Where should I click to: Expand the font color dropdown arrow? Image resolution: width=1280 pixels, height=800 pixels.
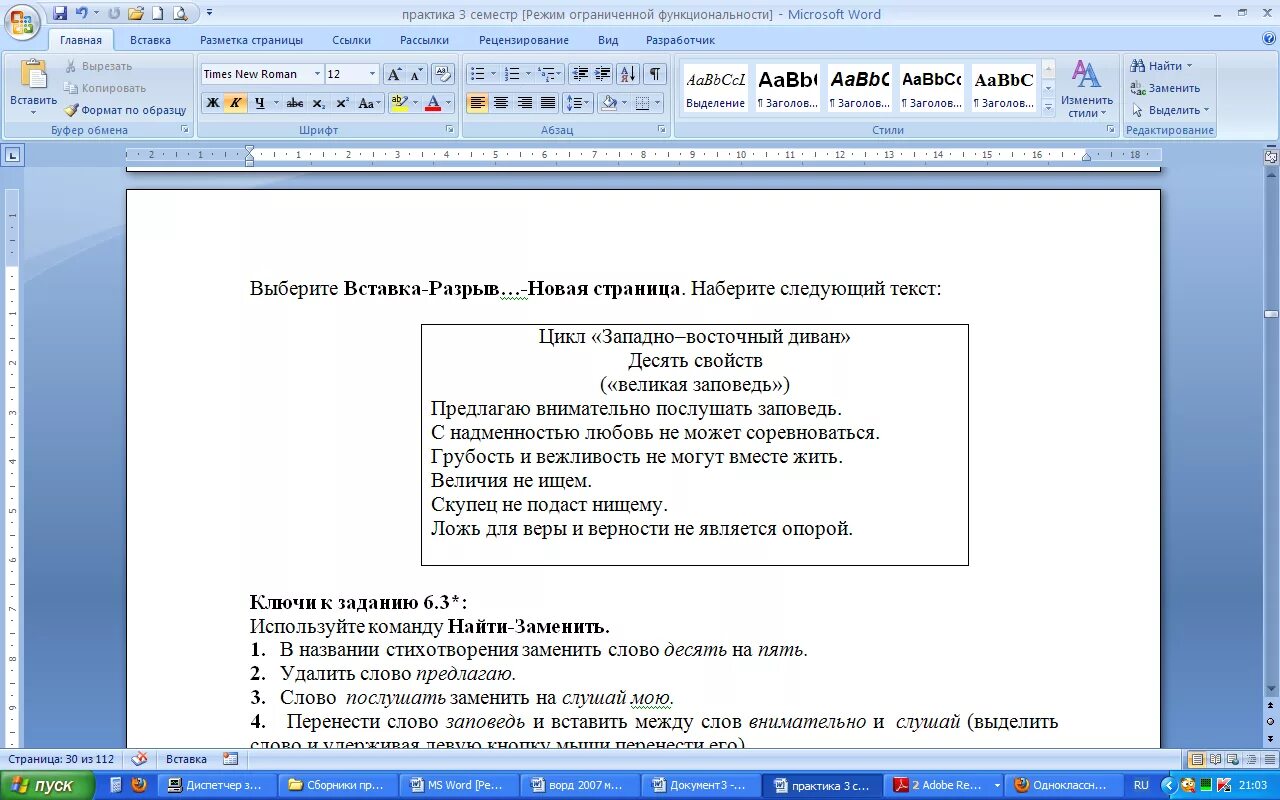(x=449, y=103)
